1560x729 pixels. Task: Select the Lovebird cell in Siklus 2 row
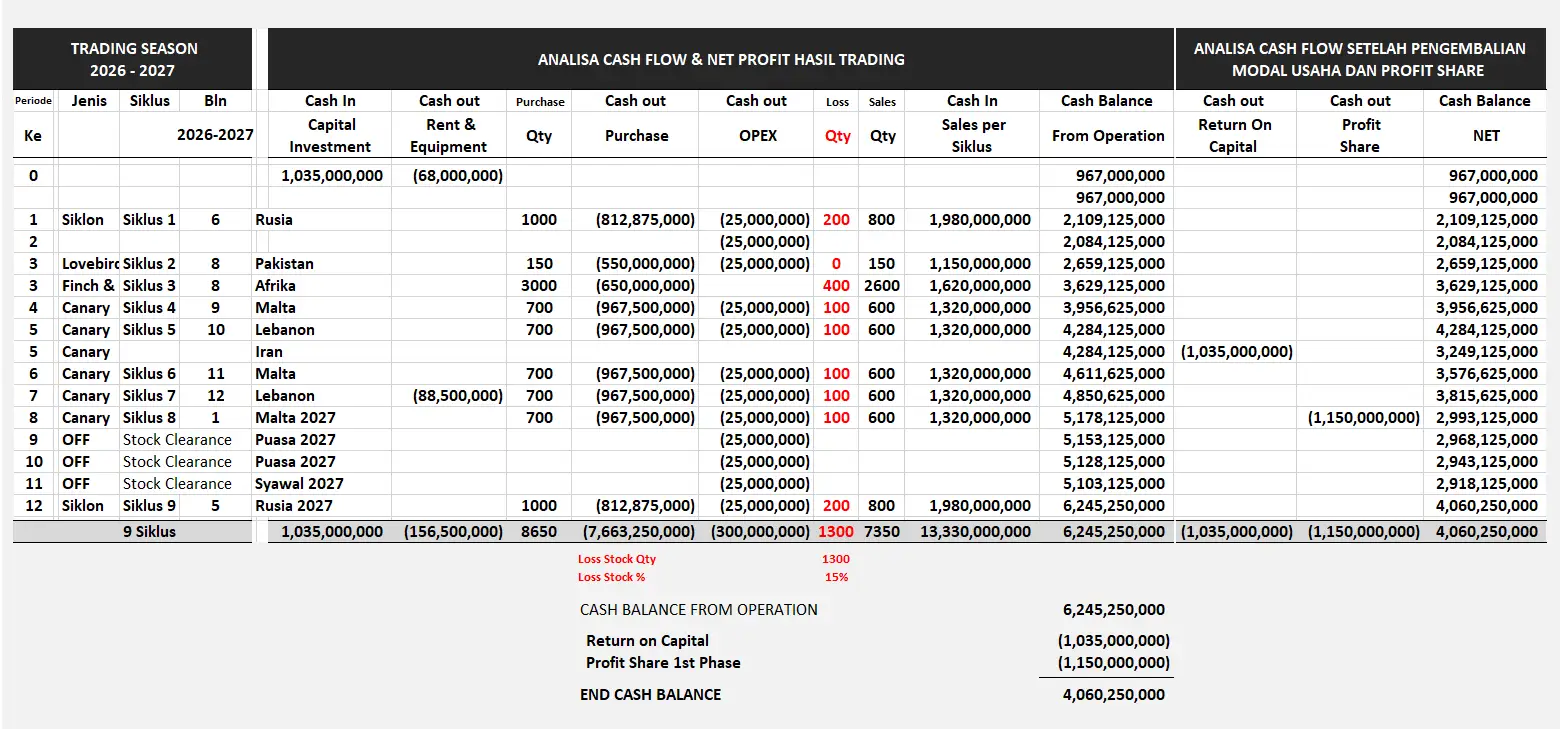click(90, 263)
